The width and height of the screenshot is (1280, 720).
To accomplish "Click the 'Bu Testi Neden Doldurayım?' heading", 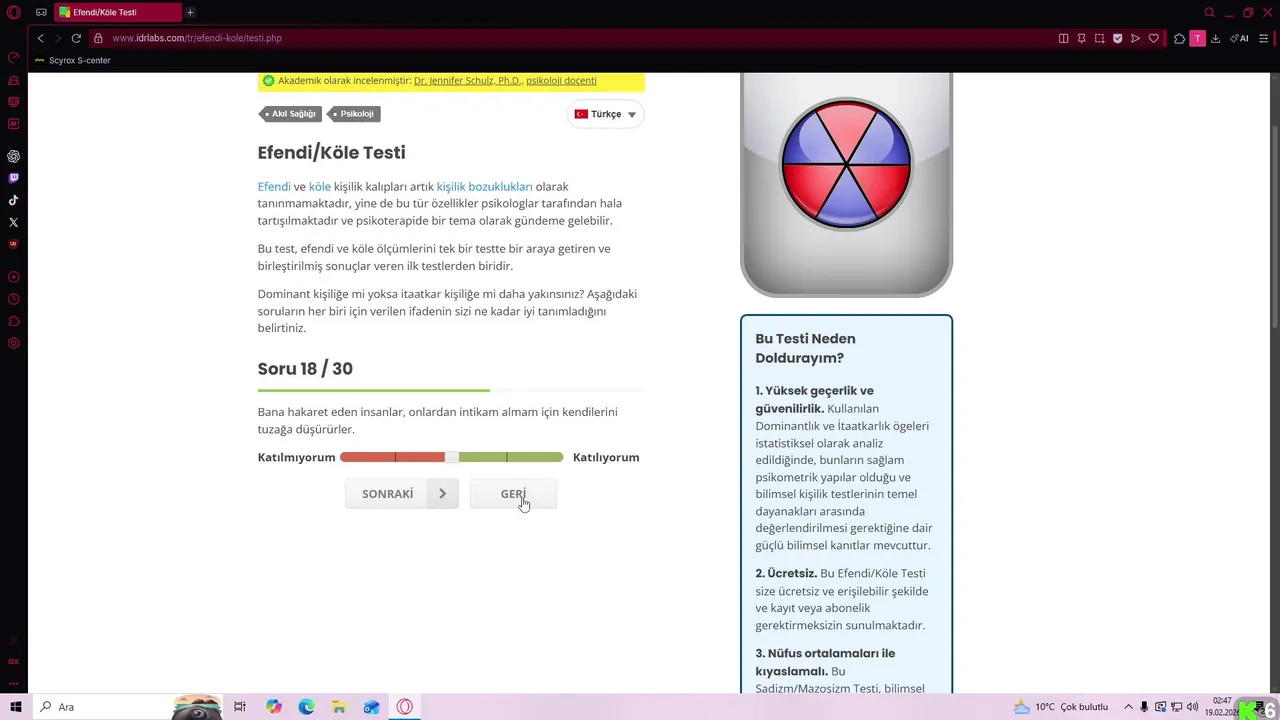I will [x=806, y=348].
